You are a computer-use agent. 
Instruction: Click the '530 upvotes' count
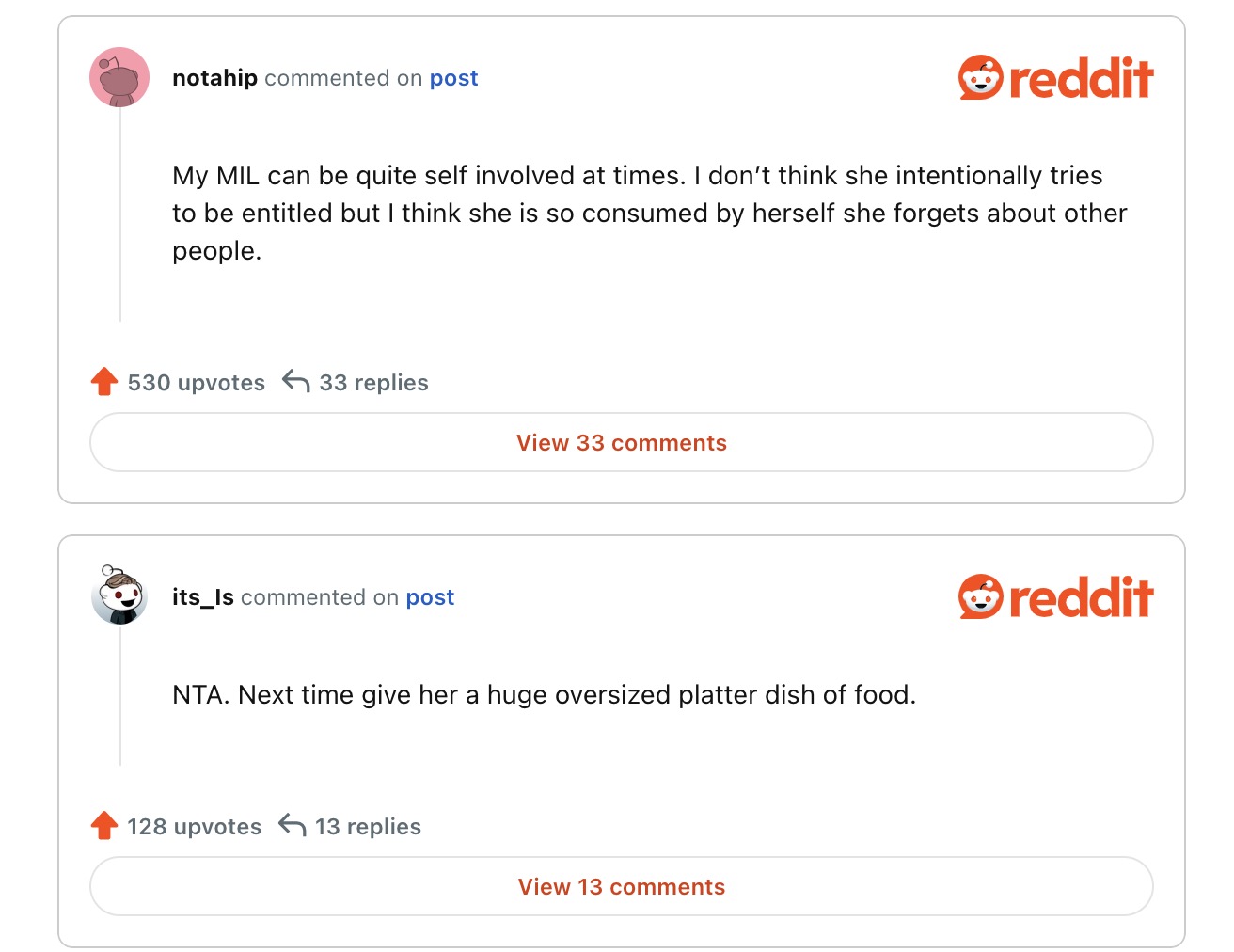click(x=197, y=383)
